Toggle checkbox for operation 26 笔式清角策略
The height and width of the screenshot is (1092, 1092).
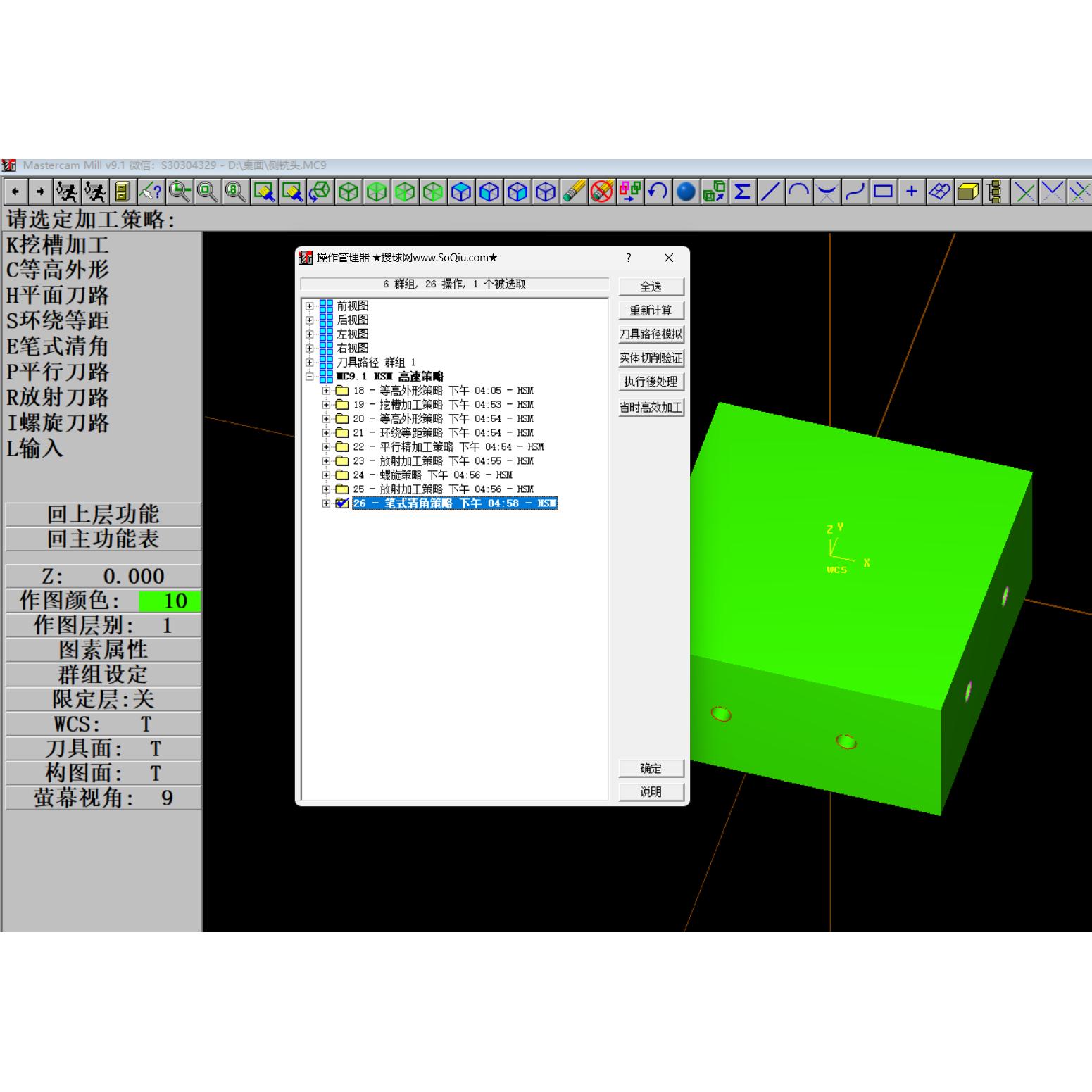(x=342, y=503)
